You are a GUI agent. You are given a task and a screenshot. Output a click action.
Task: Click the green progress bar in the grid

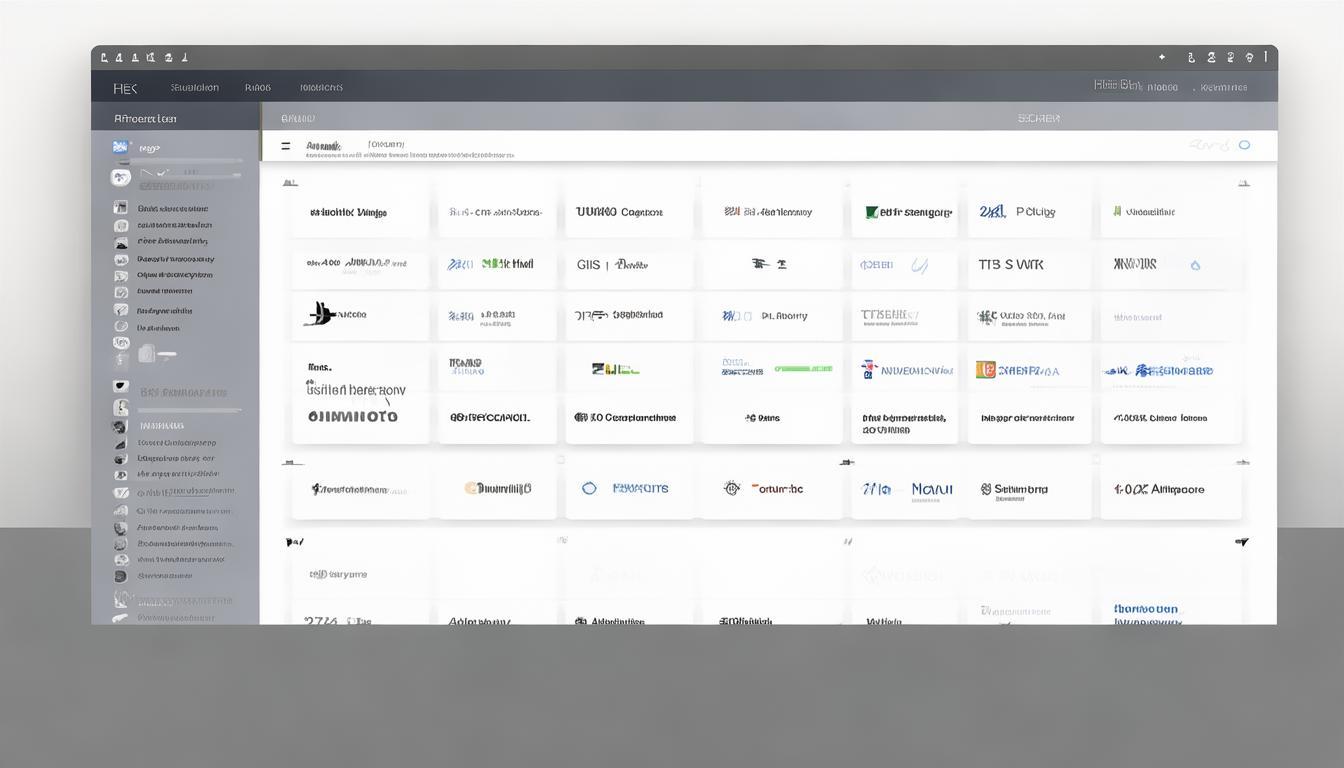point(802,369)
